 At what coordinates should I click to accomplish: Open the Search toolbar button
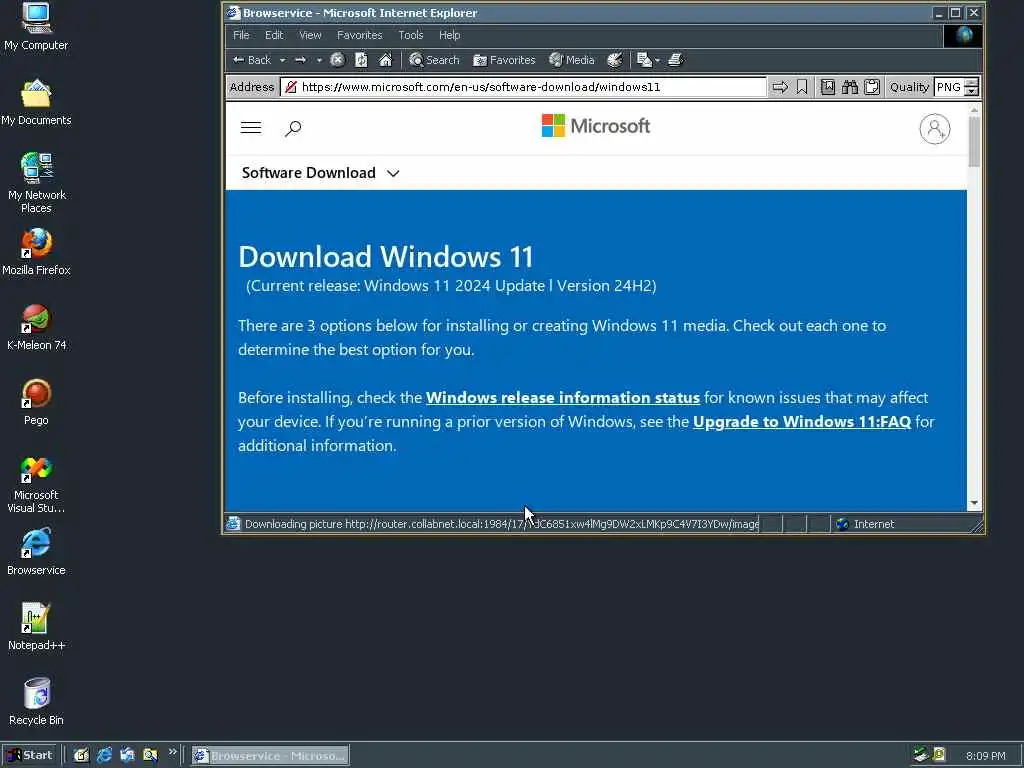click(x=434, y=60)
